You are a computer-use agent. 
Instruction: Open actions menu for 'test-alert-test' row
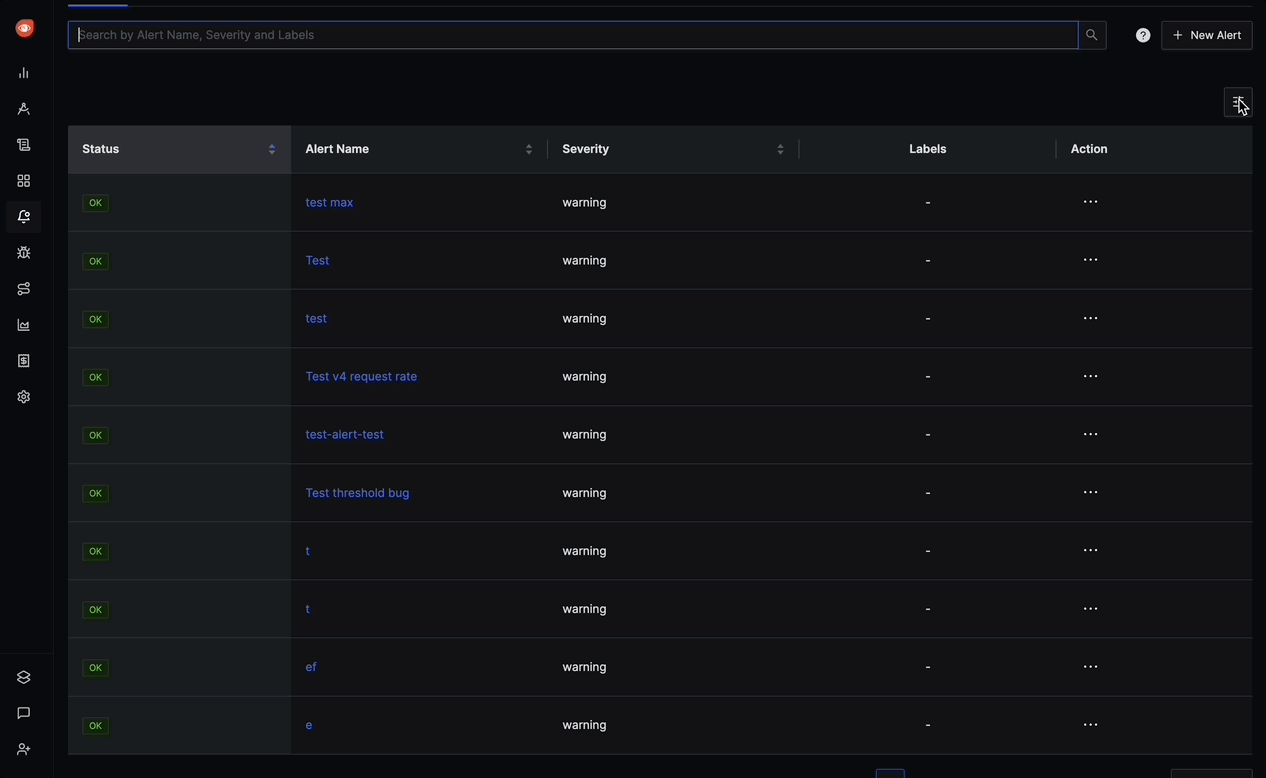pos(1090,434)
